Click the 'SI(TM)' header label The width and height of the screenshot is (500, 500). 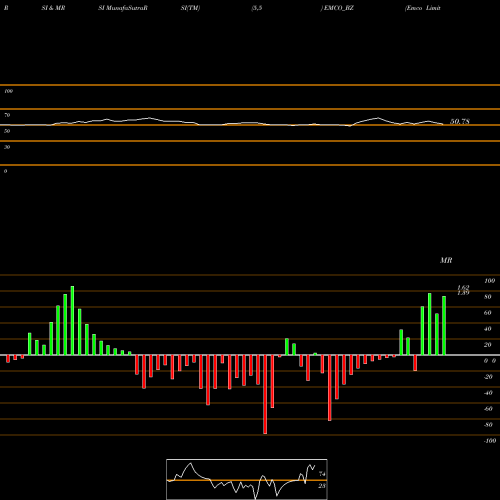tap(190, 8)
